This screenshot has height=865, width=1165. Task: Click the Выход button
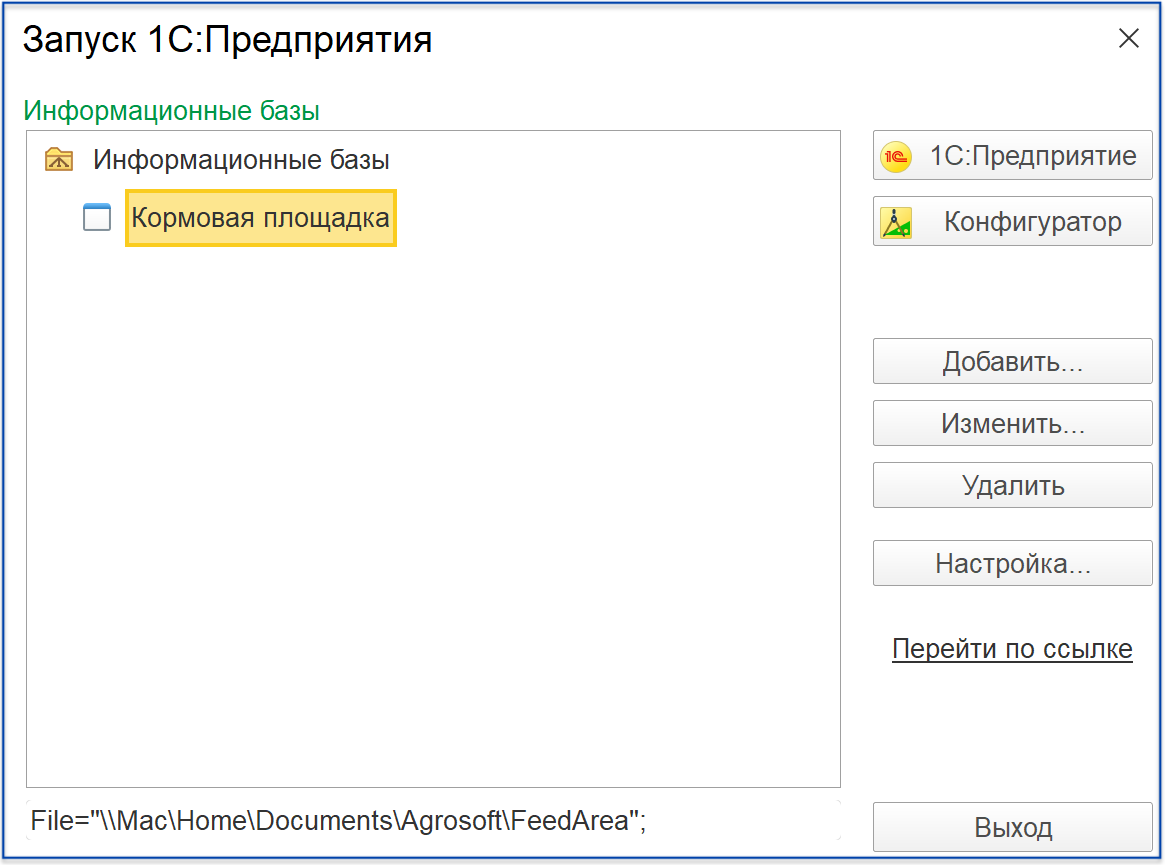pos(1013,827)
